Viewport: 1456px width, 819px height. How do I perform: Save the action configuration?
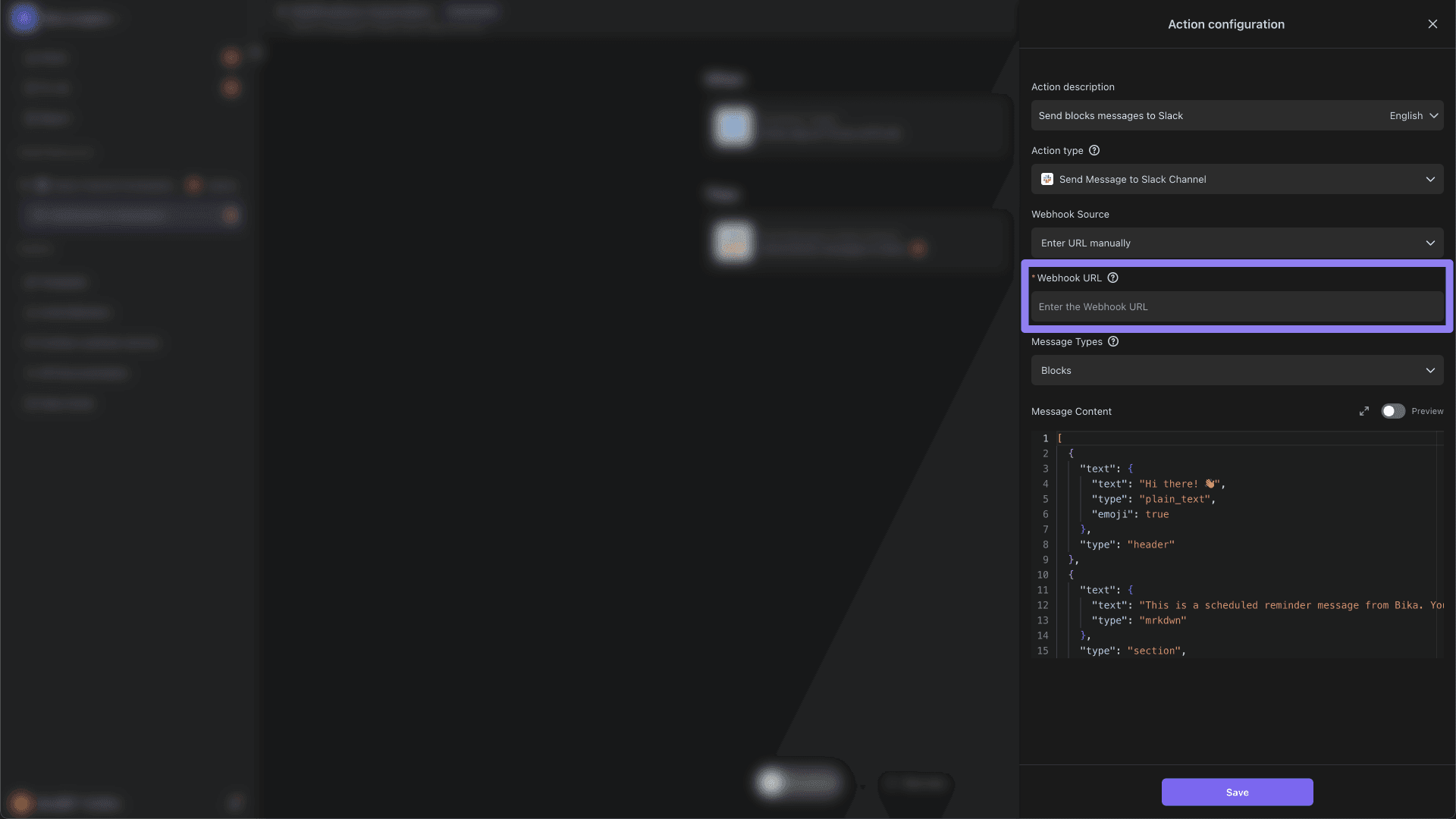click(x=1237, y=792)
